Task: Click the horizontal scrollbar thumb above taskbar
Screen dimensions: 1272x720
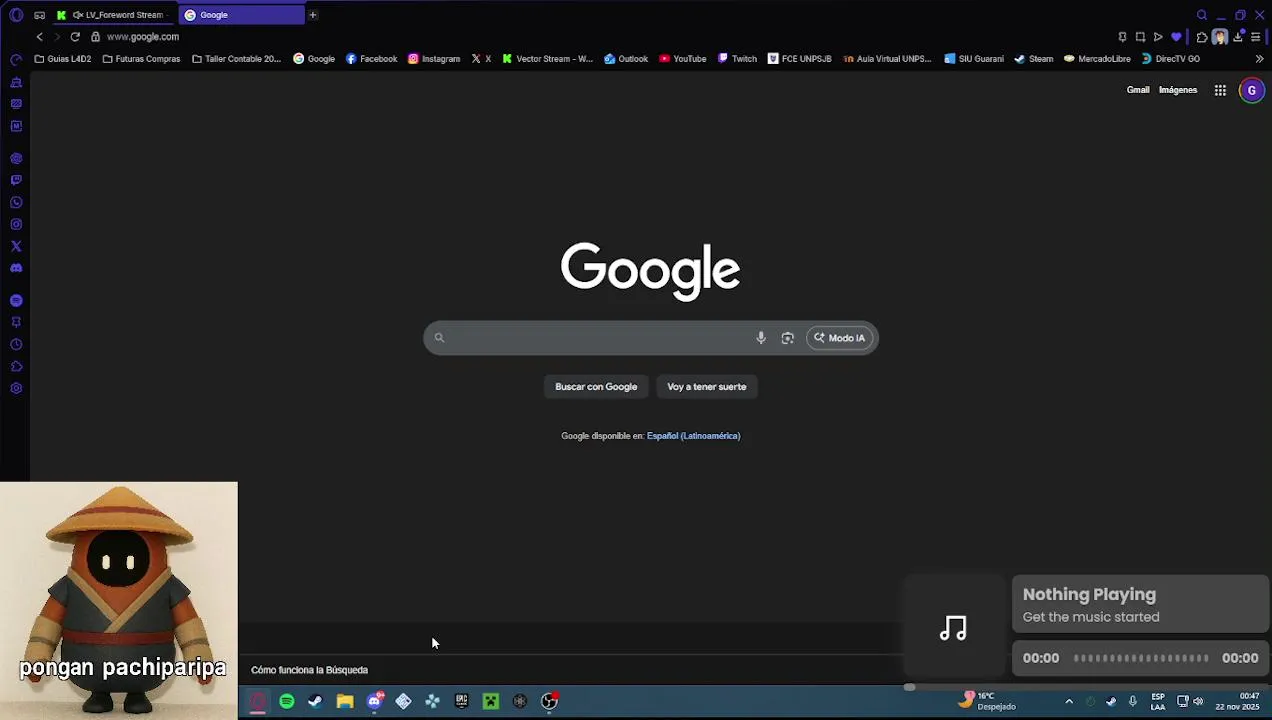Action: pos(909,687)
